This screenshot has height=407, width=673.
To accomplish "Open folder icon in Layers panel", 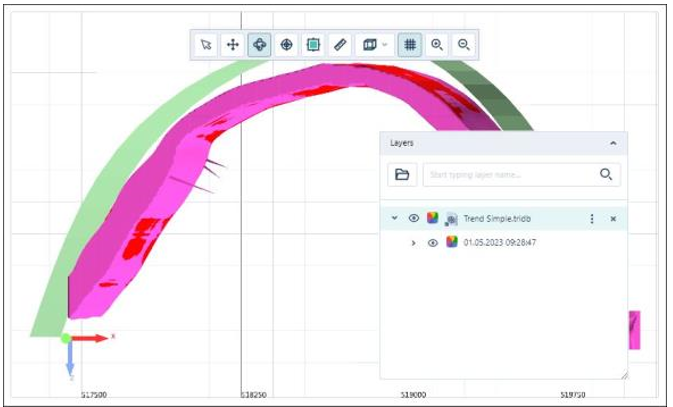I will point(402,174).
